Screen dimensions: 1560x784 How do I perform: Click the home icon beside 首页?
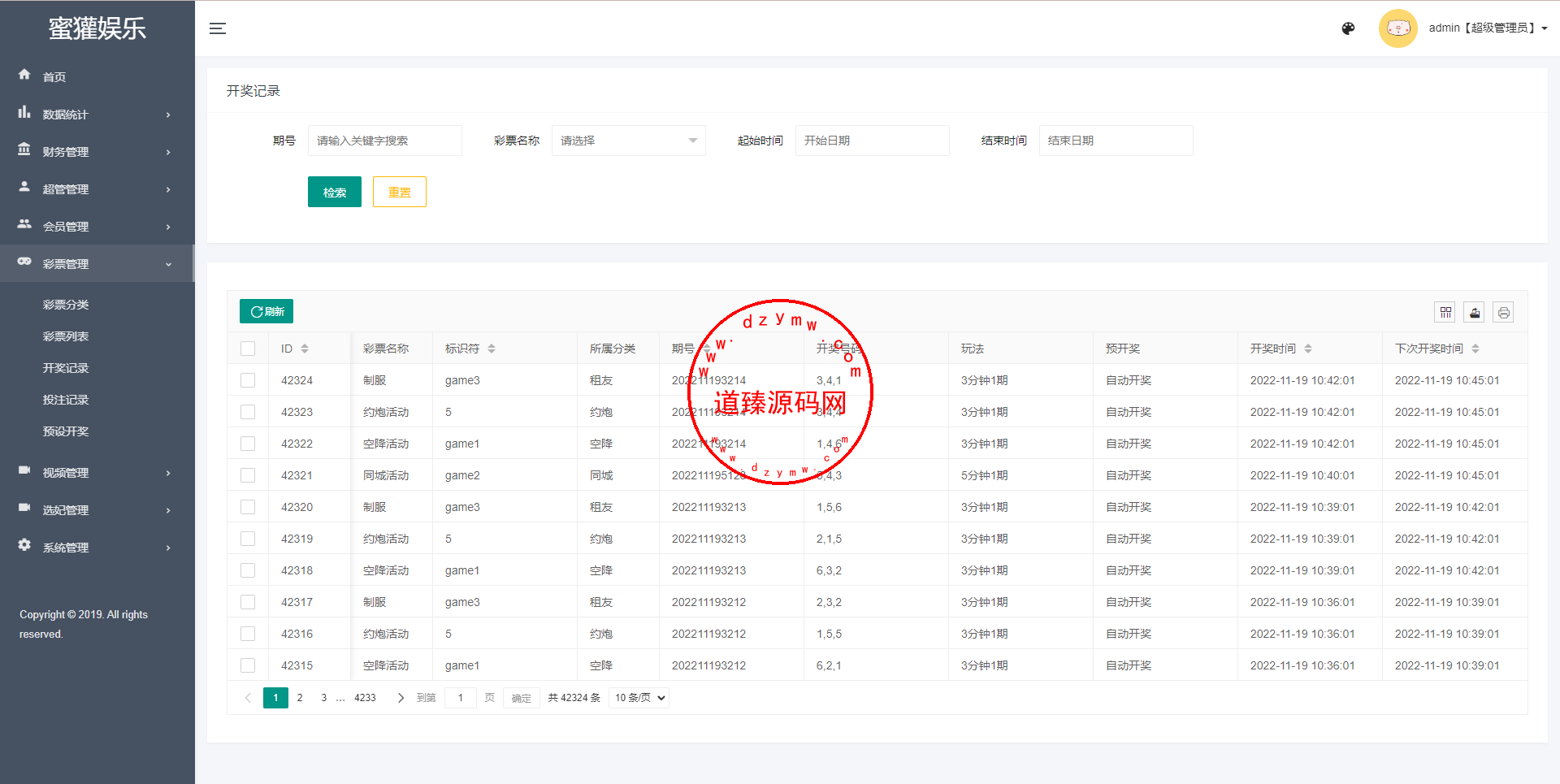(24, 75)
